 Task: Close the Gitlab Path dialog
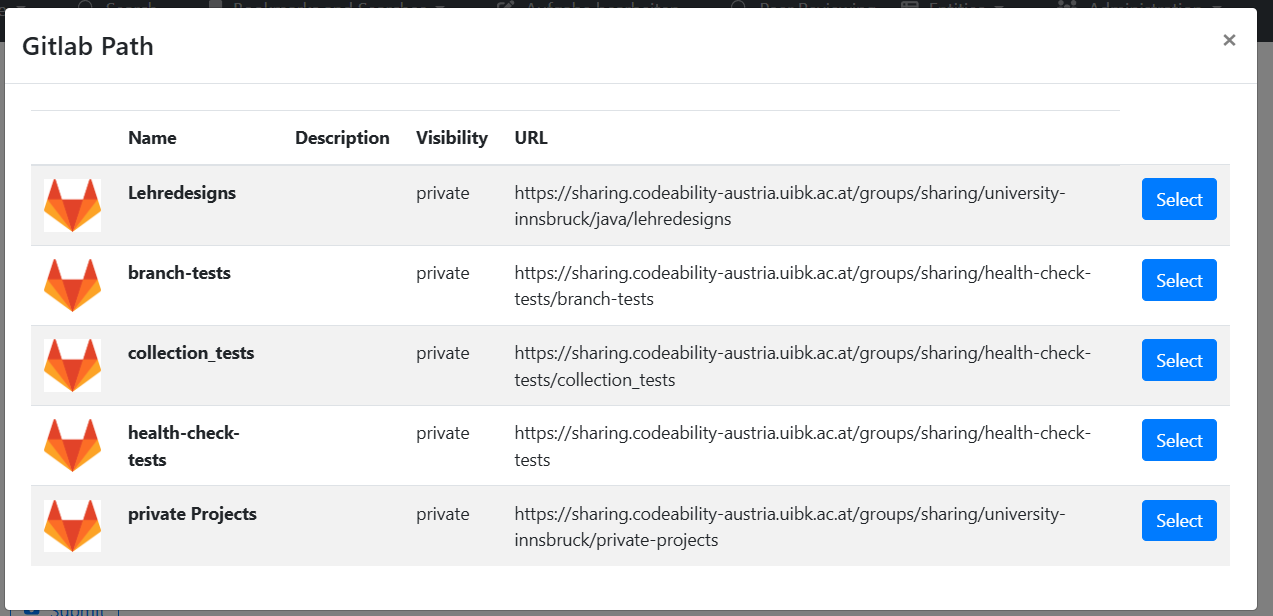pyautogui.click(x=1229, y=40)
